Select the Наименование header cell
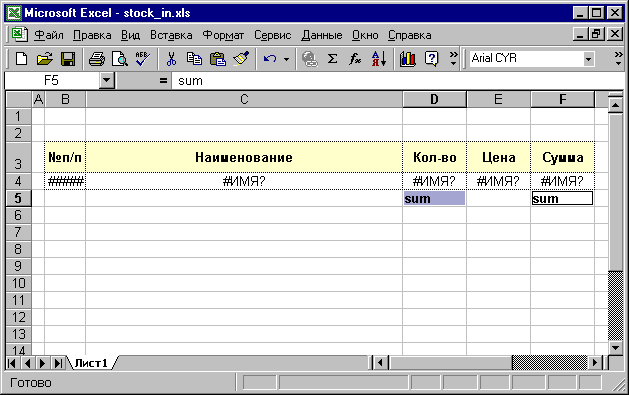 point(244,157)
